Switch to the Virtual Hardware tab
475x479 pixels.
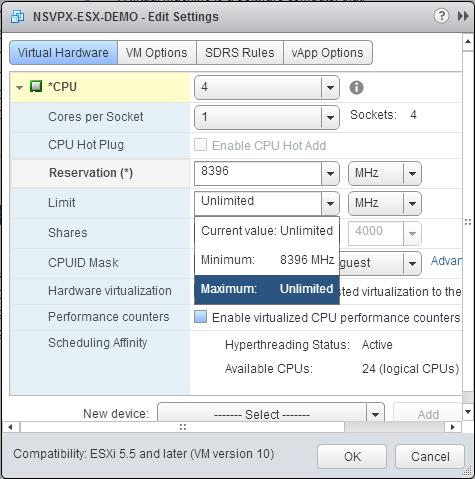[63, 53]
